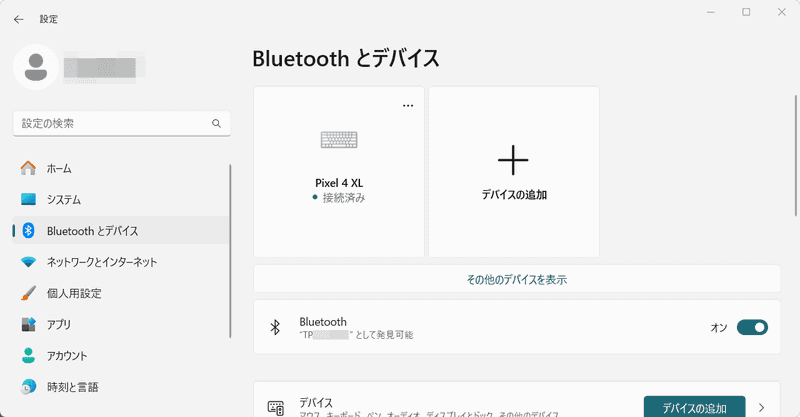Click the main page scrollbar
This screenshot has height=417, width=800.
point(795,156)
